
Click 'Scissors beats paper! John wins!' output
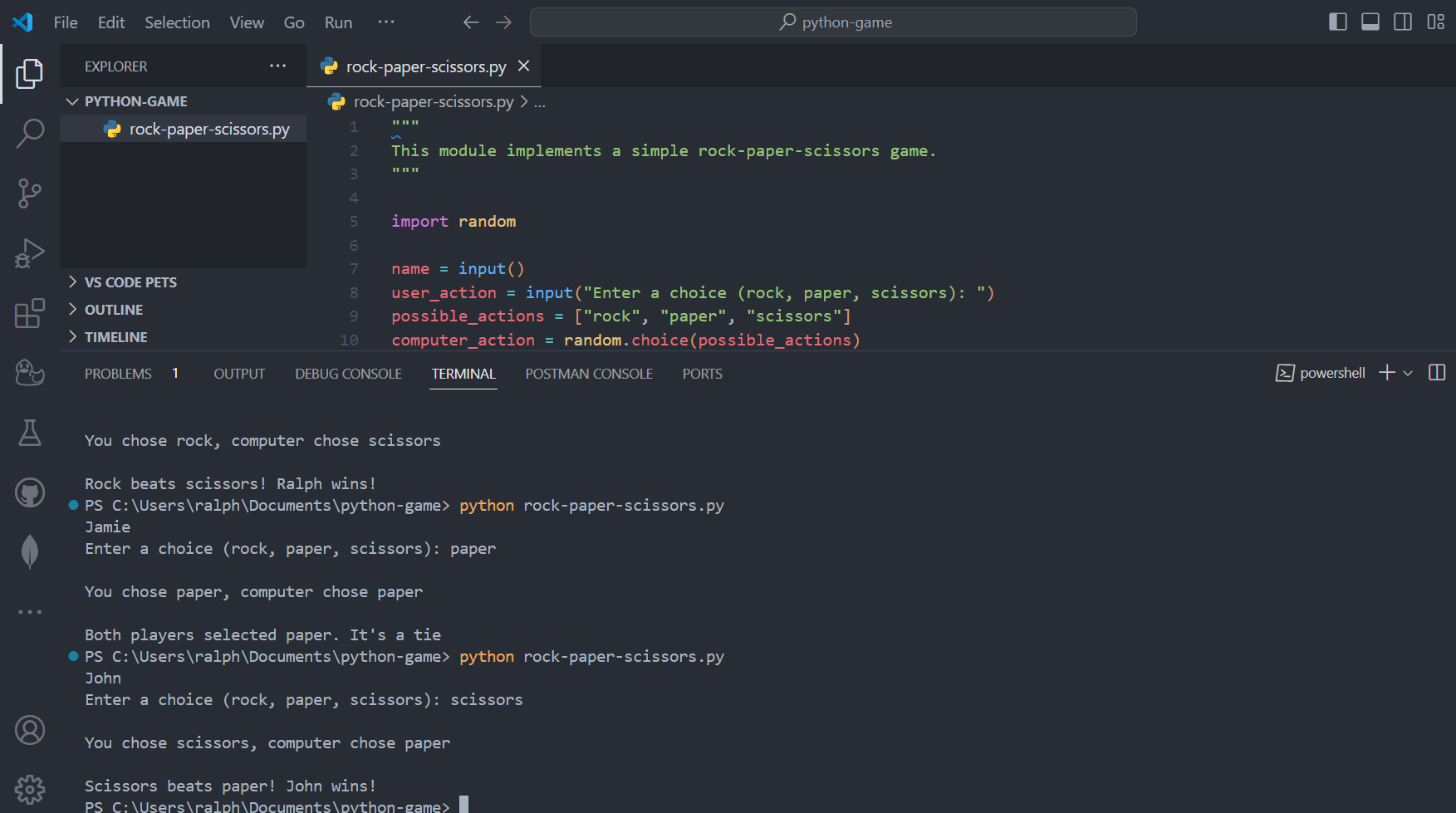tap(230, 786)
